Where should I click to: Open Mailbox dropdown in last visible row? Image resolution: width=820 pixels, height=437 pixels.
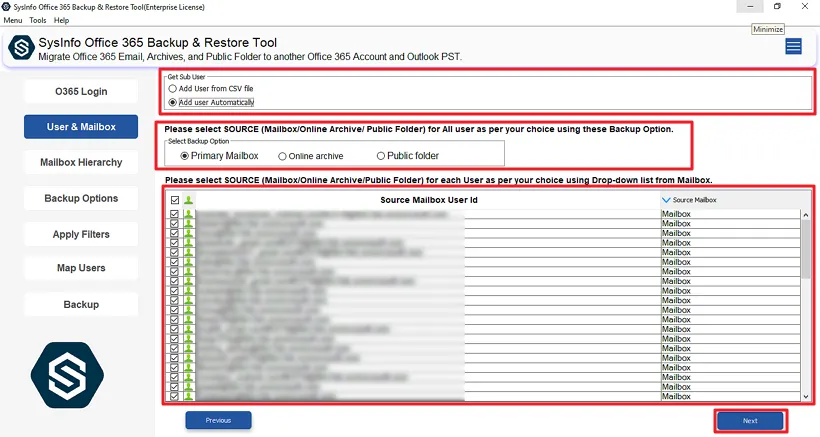731,396
